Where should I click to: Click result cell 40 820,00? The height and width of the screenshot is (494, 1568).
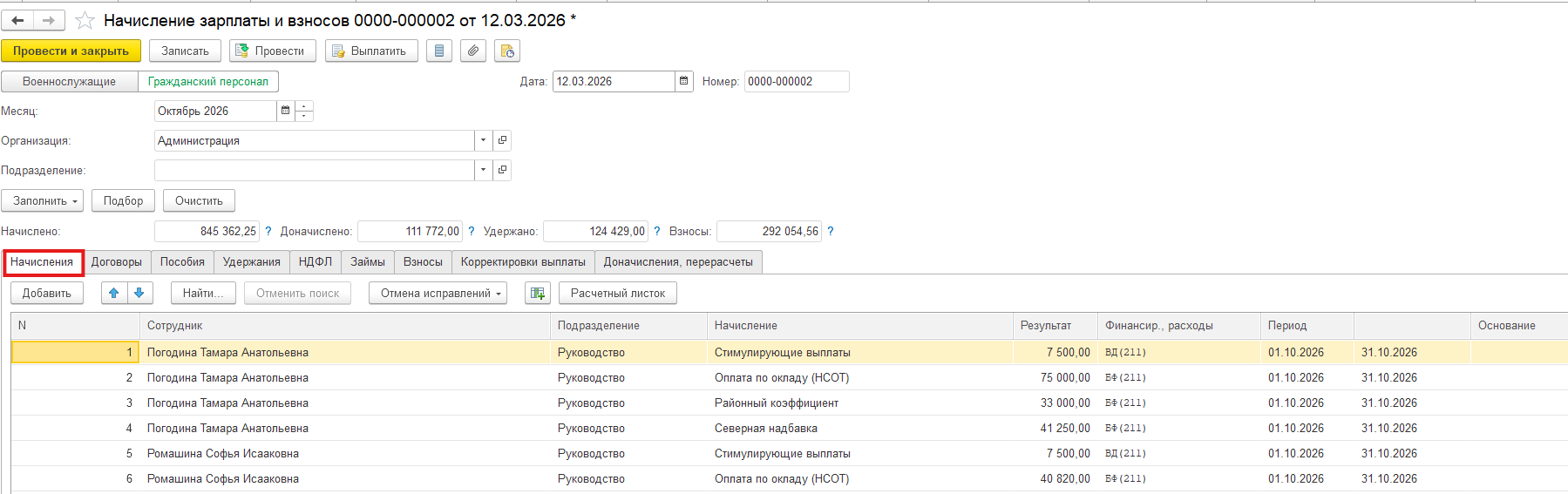(1056, 479)
